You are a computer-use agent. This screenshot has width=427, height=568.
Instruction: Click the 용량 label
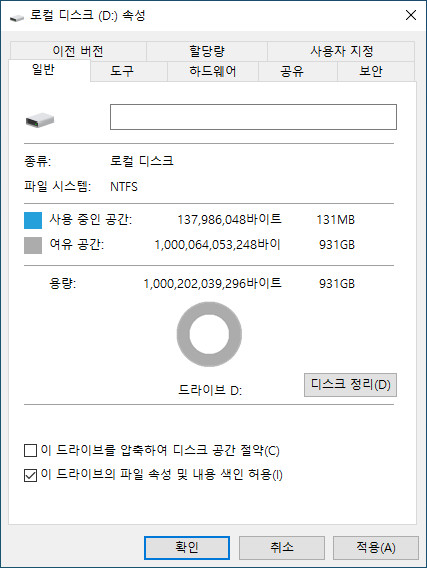point(63,283)
